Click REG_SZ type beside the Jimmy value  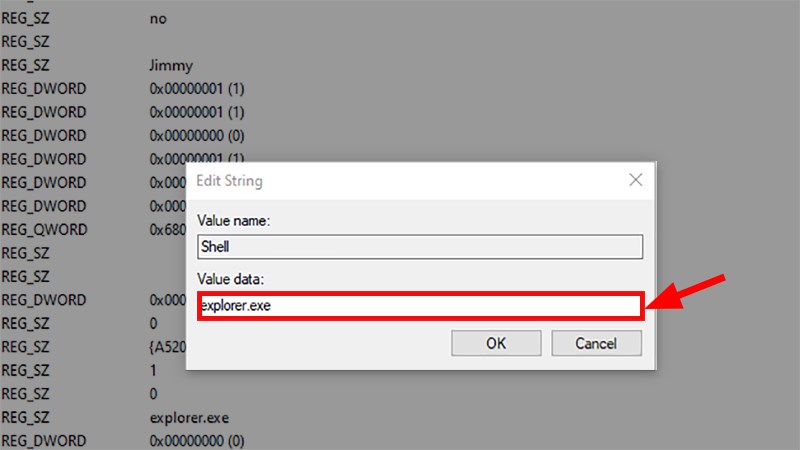click(x=26, y=65)
